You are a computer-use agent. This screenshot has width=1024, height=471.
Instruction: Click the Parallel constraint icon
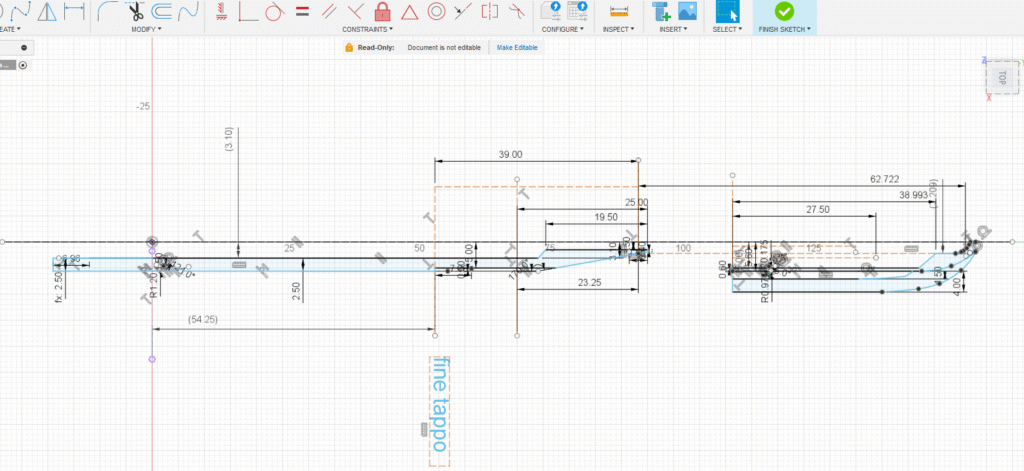(x=328, y=12)
